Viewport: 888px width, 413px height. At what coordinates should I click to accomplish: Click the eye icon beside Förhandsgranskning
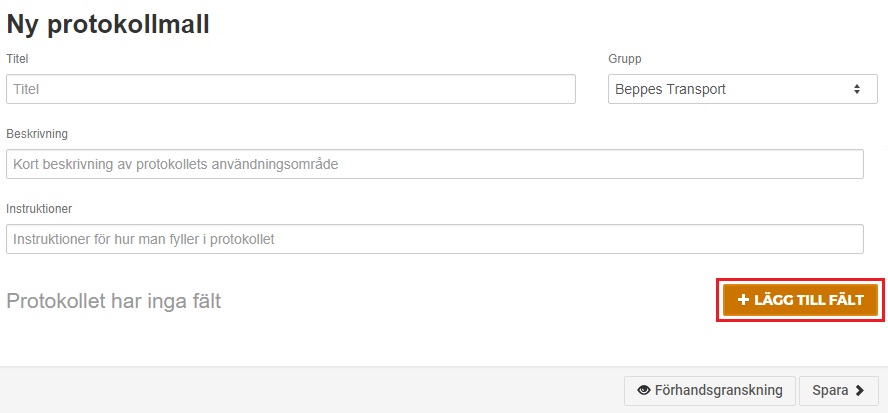643,390
